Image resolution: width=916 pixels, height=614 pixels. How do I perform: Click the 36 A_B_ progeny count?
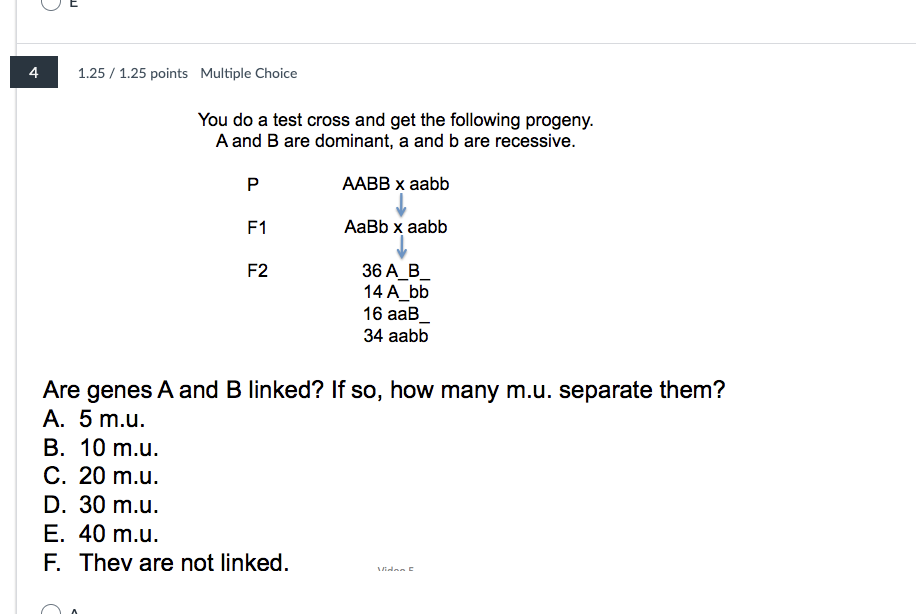pos(396,270)
